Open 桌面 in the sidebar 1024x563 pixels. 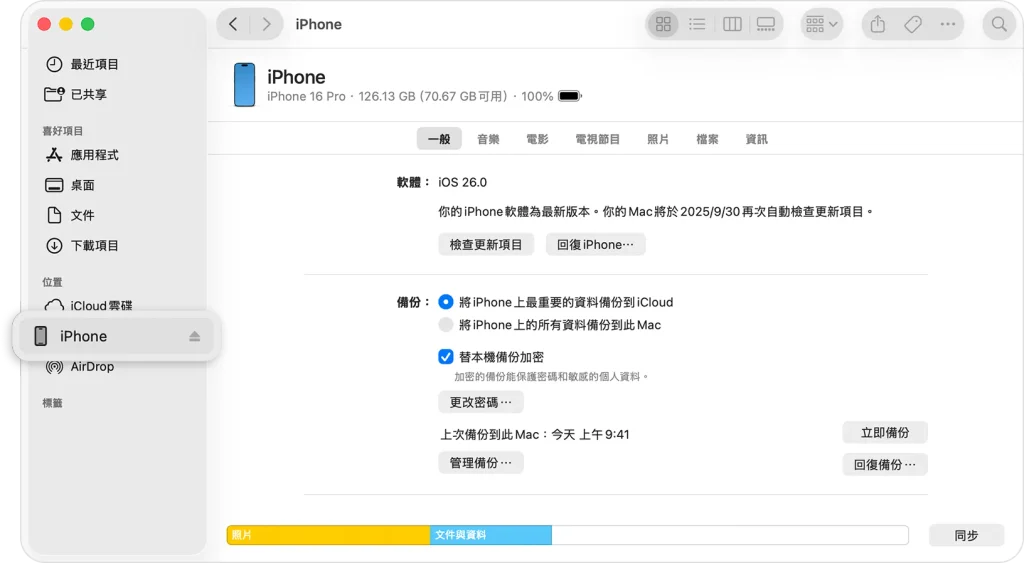pyautogui.click(x=70, y=185)
